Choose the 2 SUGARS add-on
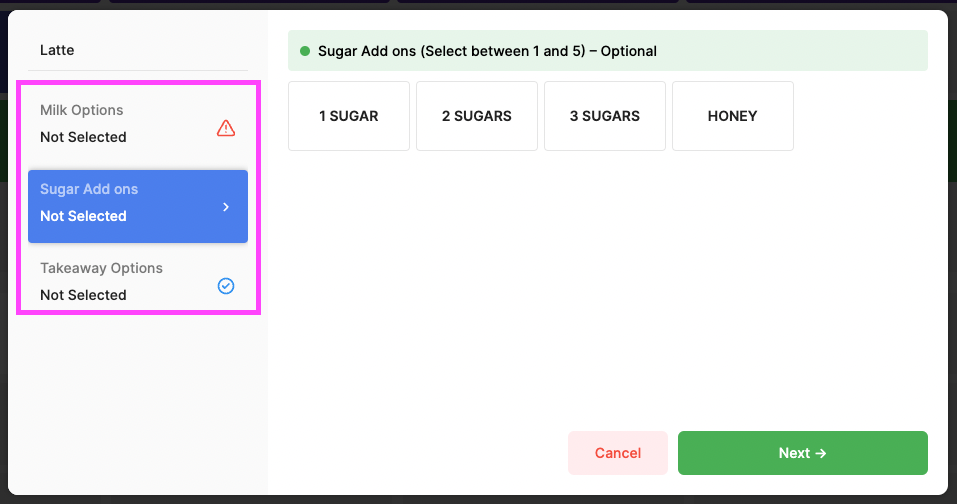The width and height of the screenshot is (957, 504). point(477,116)
